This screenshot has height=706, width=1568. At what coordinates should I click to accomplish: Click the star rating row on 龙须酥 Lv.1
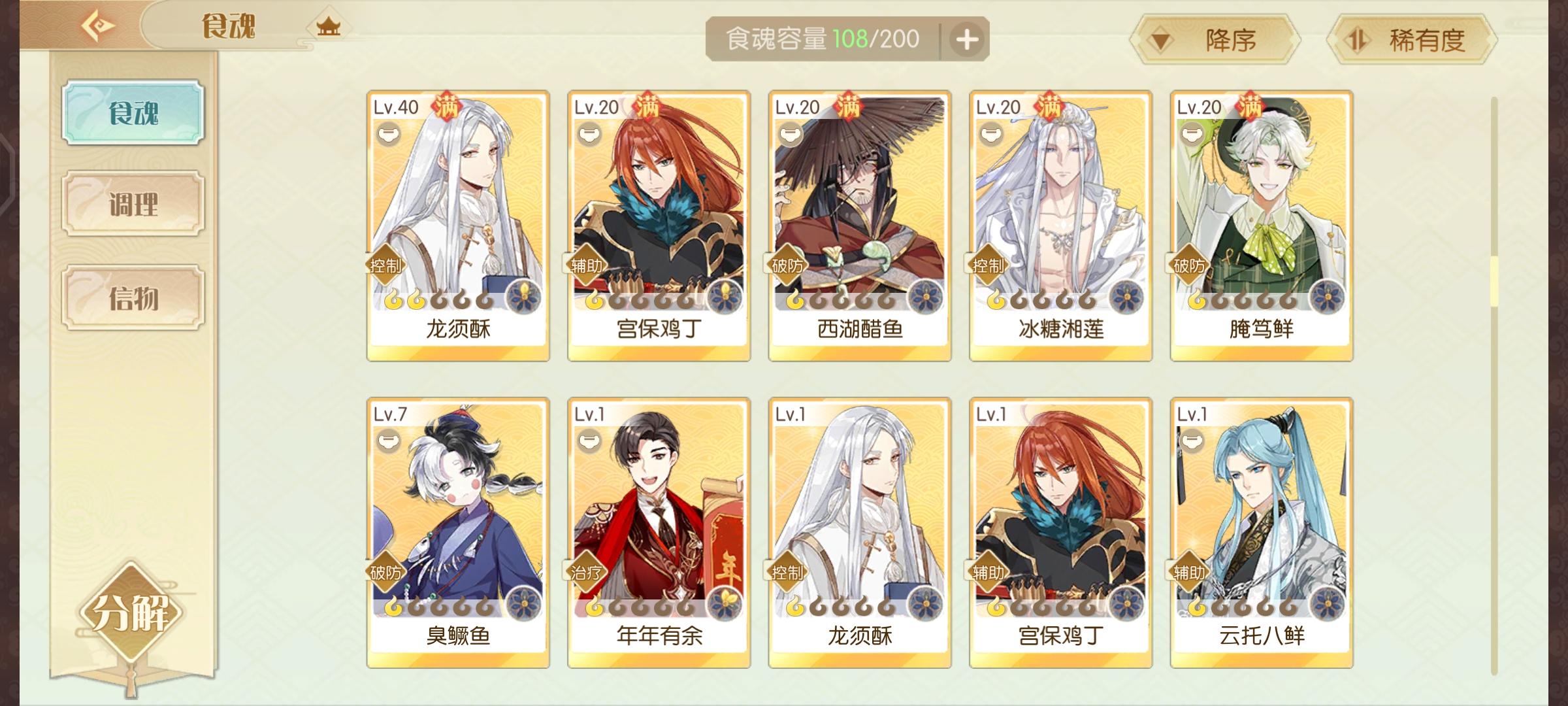(x=840, y=609)
